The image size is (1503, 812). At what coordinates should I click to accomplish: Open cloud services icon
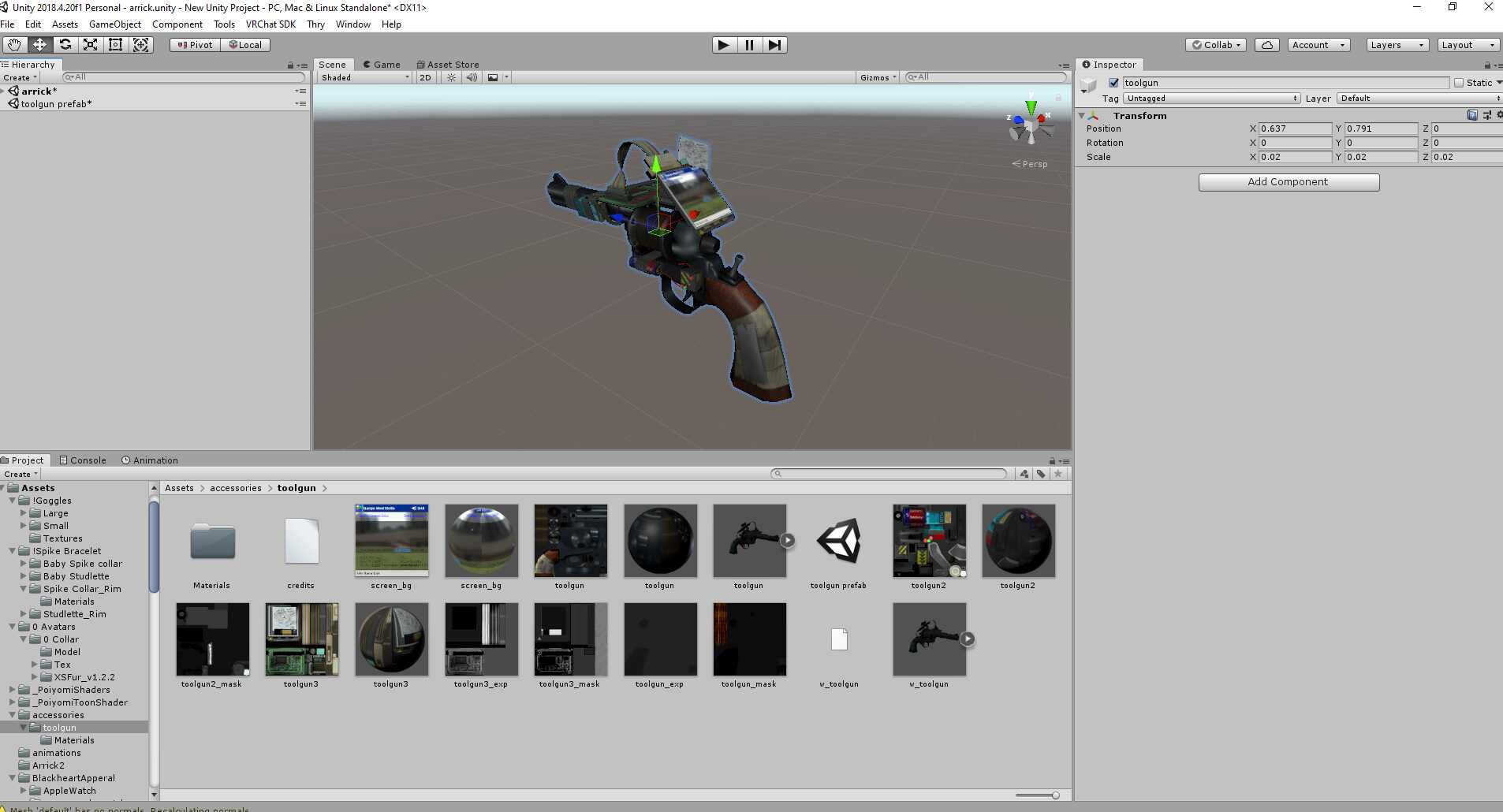click(x=1266, y=45)
